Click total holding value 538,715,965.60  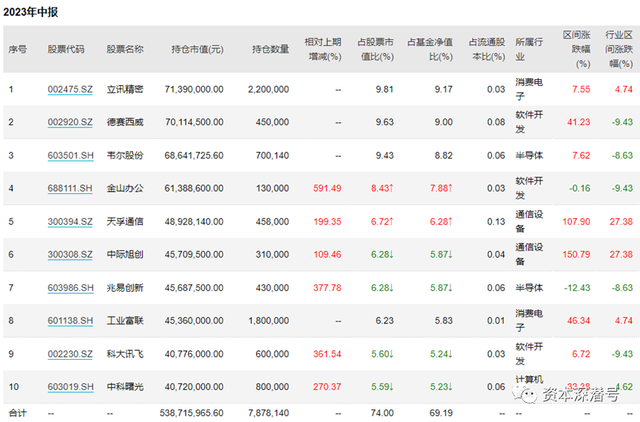[x=191, y=413]
